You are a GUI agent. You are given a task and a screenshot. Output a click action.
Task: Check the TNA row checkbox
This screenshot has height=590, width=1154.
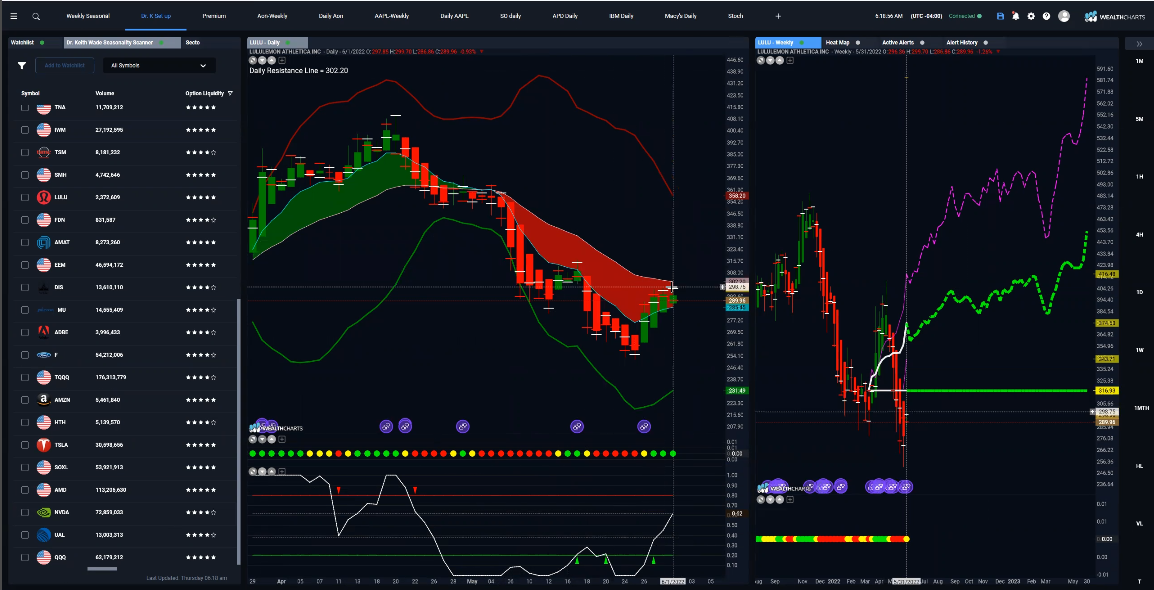24,107
